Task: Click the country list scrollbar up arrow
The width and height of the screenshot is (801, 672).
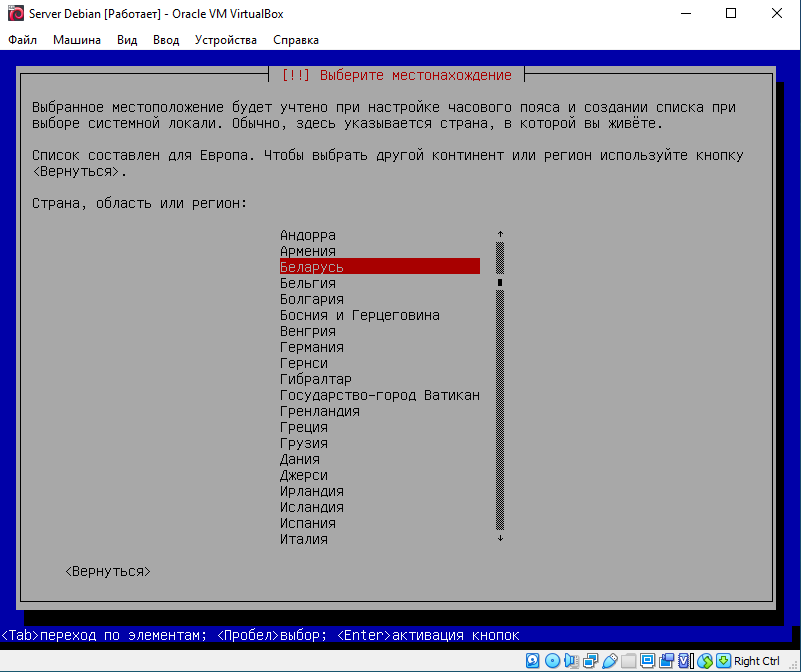Action: pos(500,235)
